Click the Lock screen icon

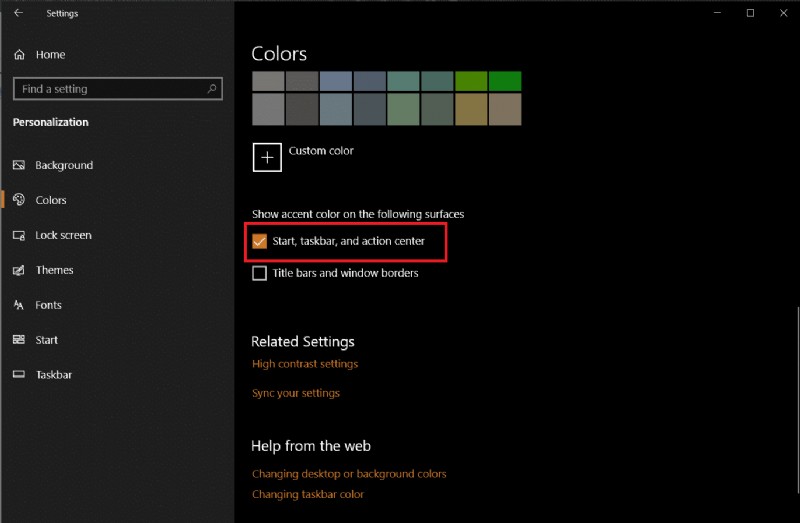[x=19, y=235]
